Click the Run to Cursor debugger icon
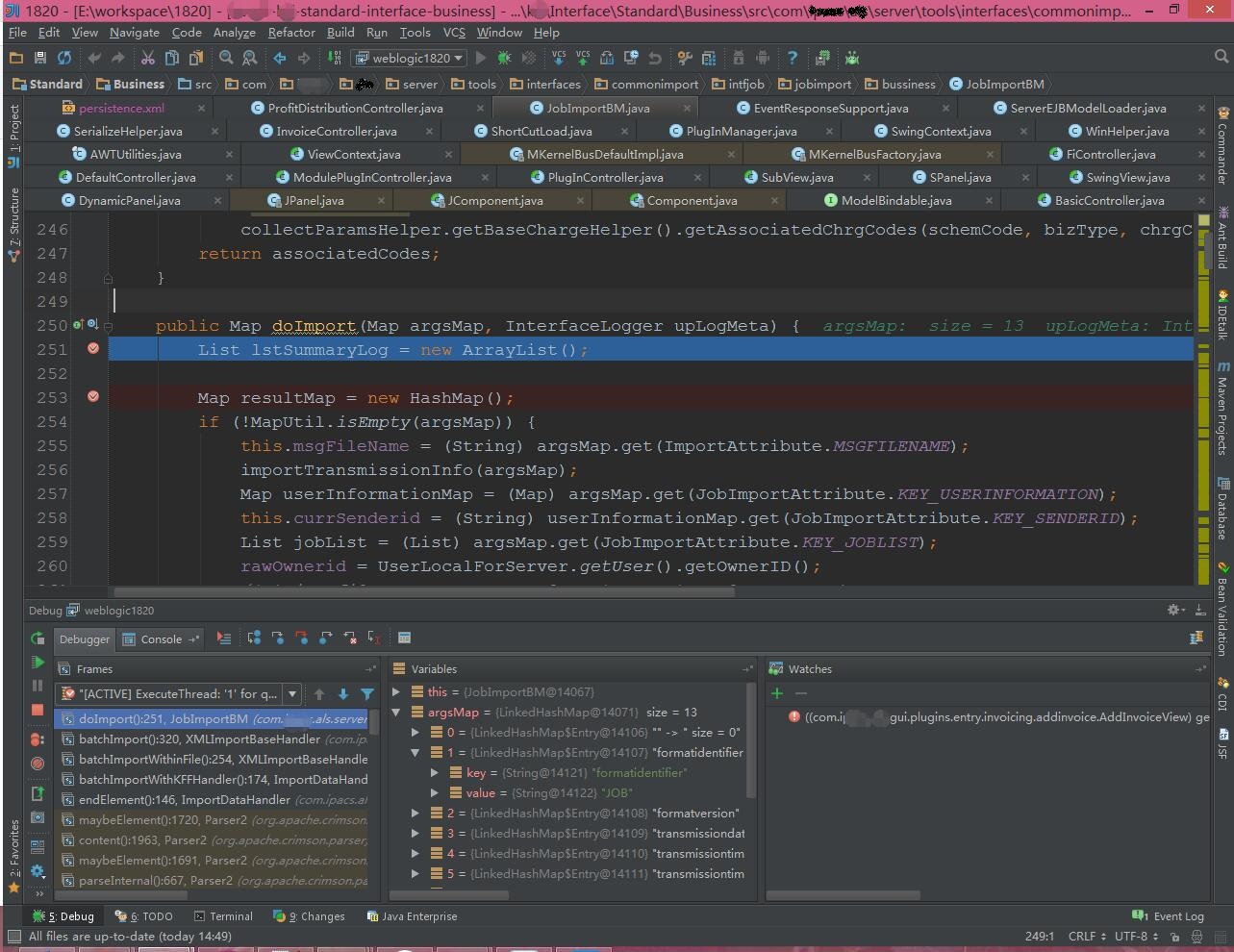1234x952 pixels. (x=374, y=638)
